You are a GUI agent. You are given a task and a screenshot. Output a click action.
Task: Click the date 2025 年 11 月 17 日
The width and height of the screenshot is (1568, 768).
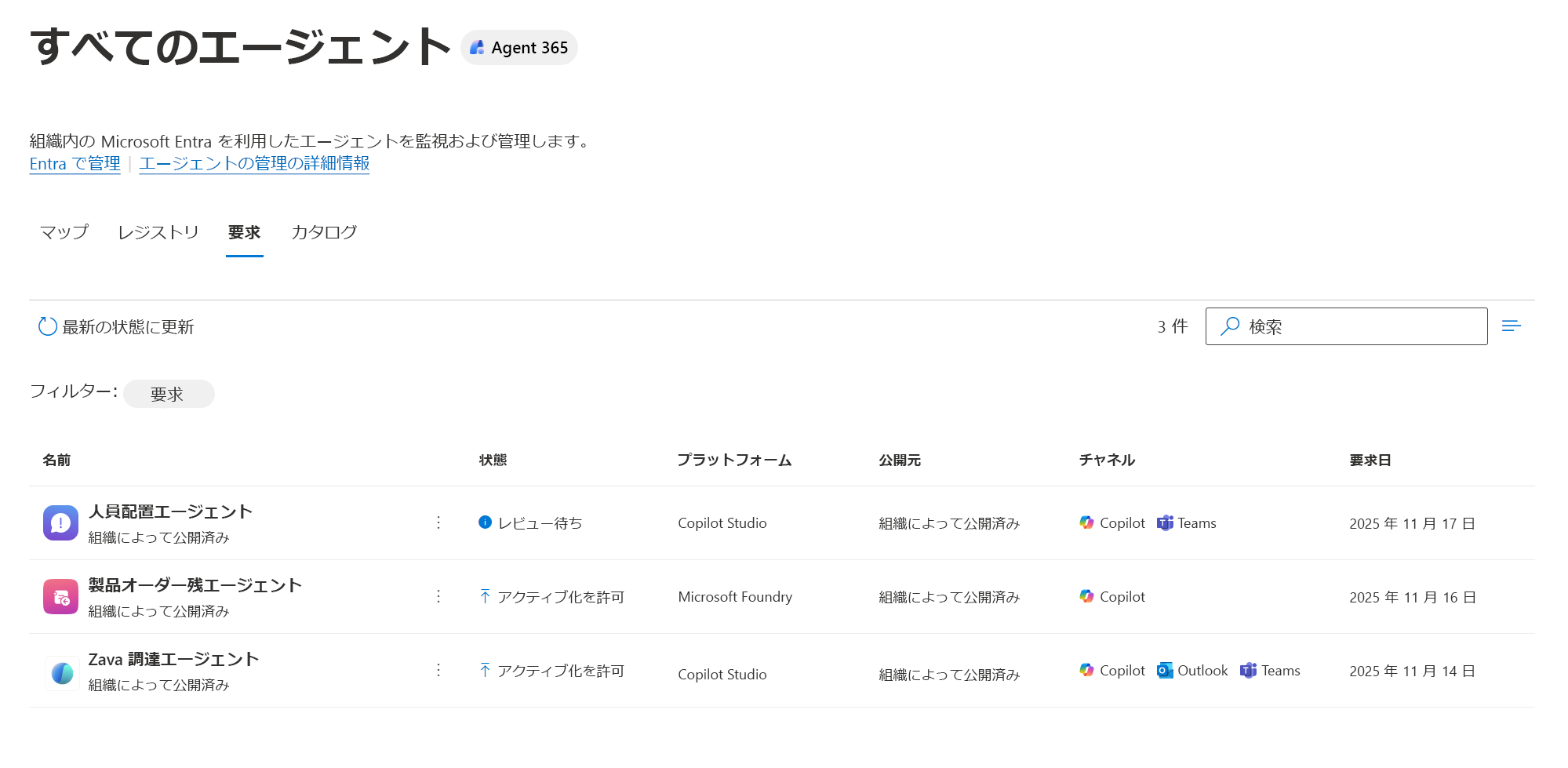1412,523
